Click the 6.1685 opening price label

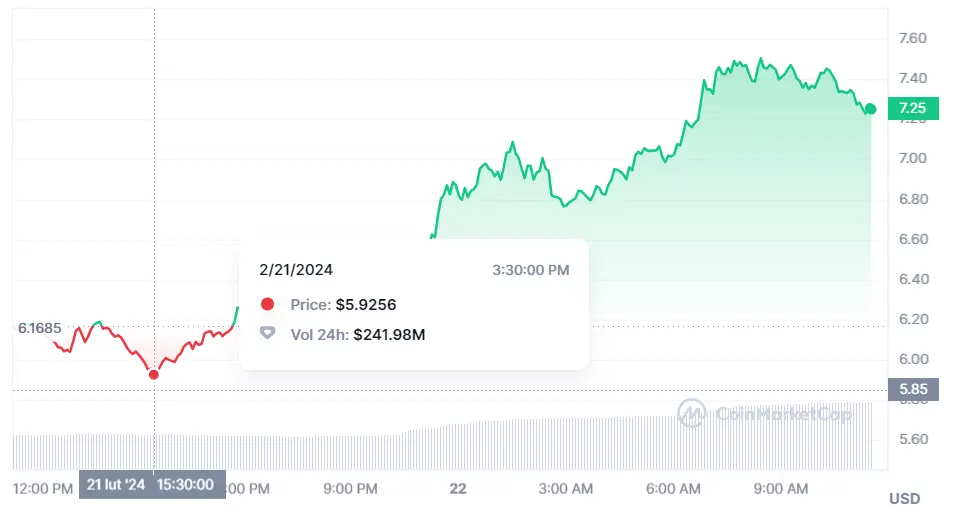pyautogui.click(x=39, y=327)
